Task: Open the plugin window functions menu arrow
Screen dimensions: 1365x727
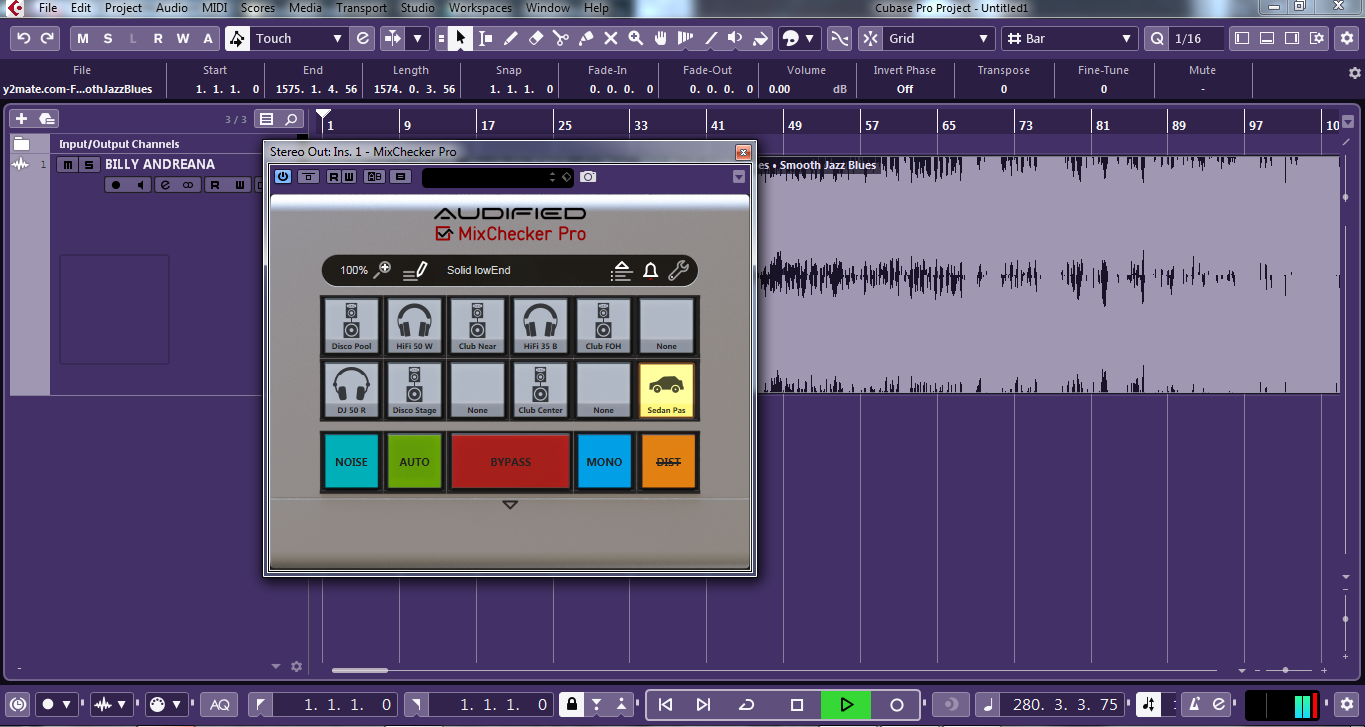Action: point(739,177)
